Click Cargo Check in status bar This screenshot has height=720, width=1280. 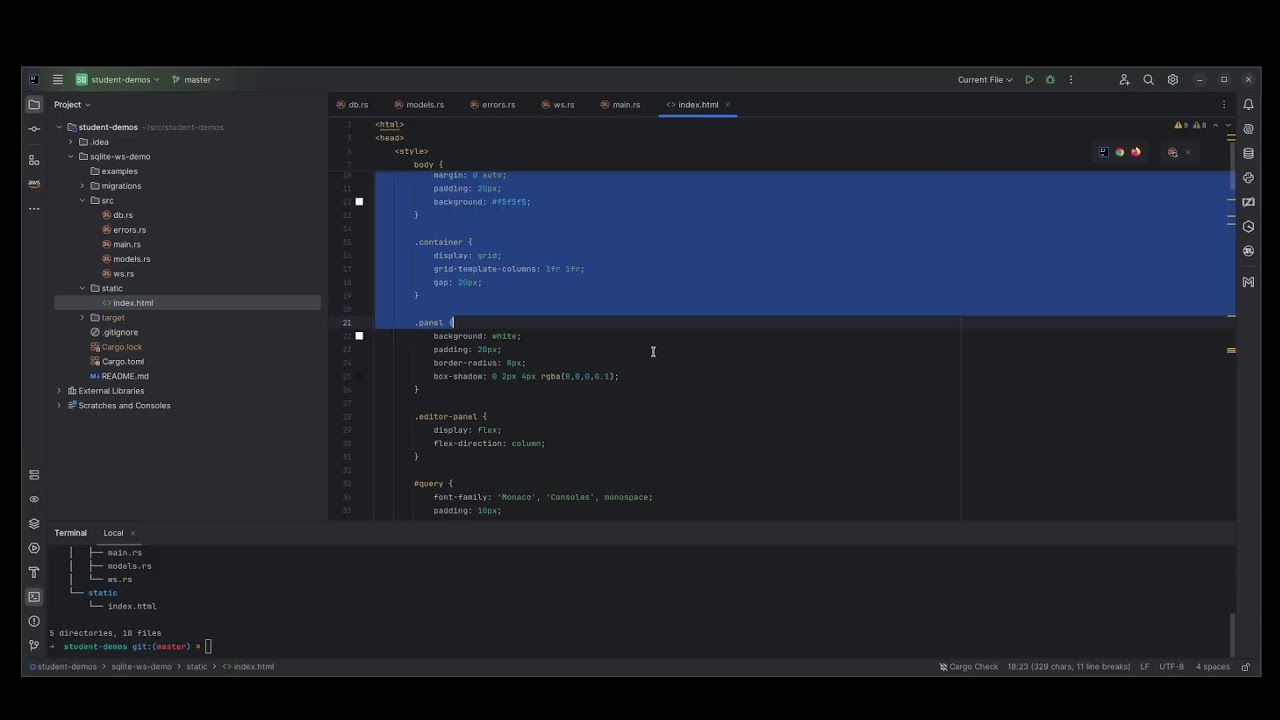click(x=968, y=667)
